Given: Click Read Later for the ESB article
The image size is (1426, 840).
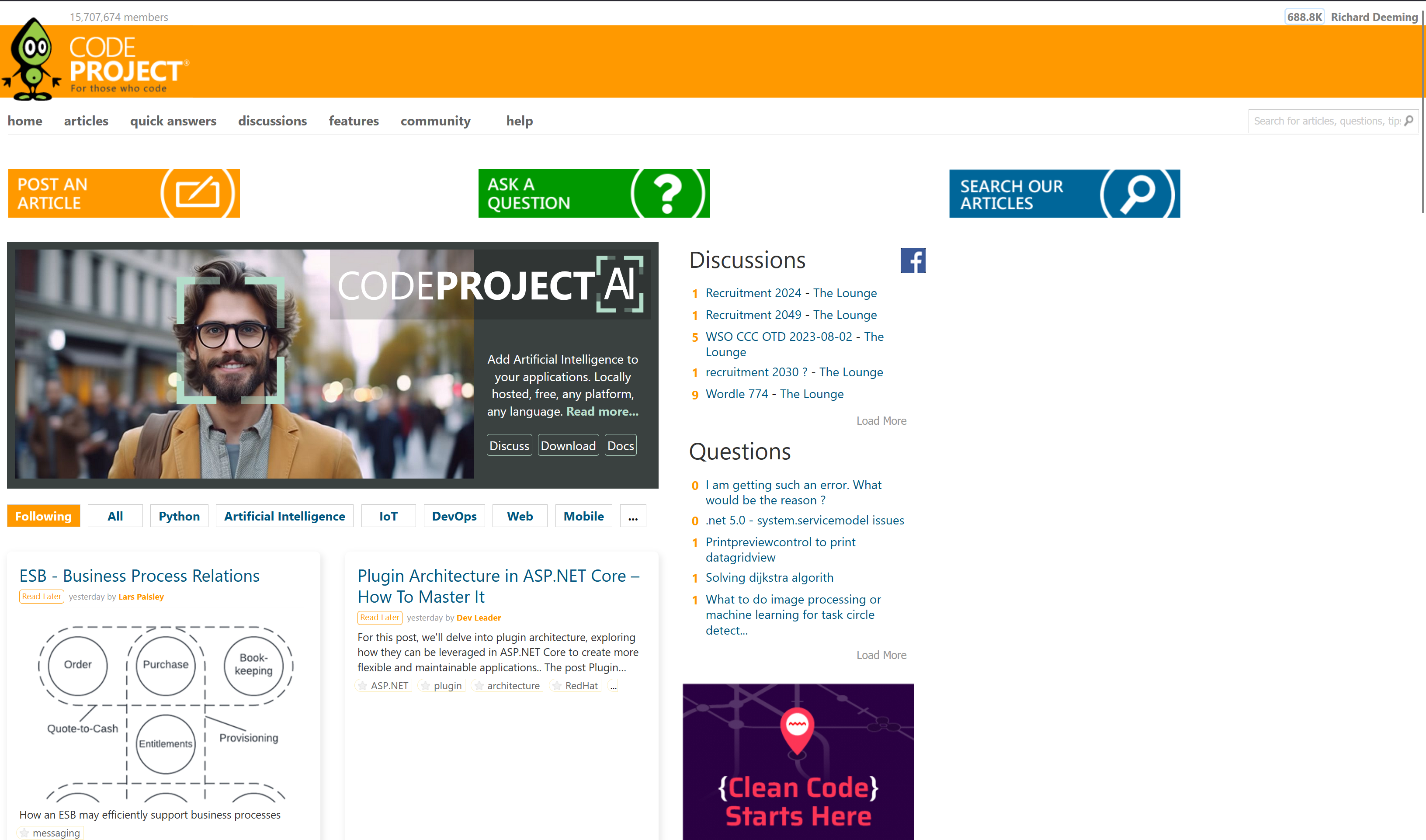Looking at the screenshot, I should 42,597.
